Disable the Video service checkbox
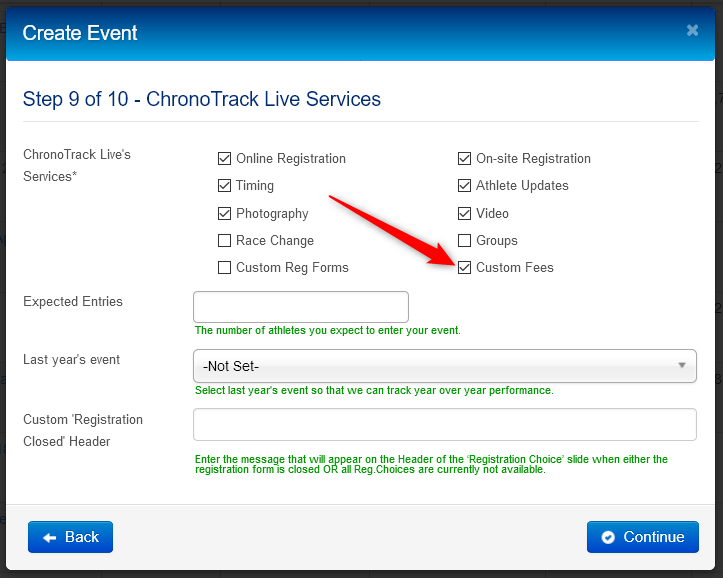723x578 pixels. [x=464, y=213]
